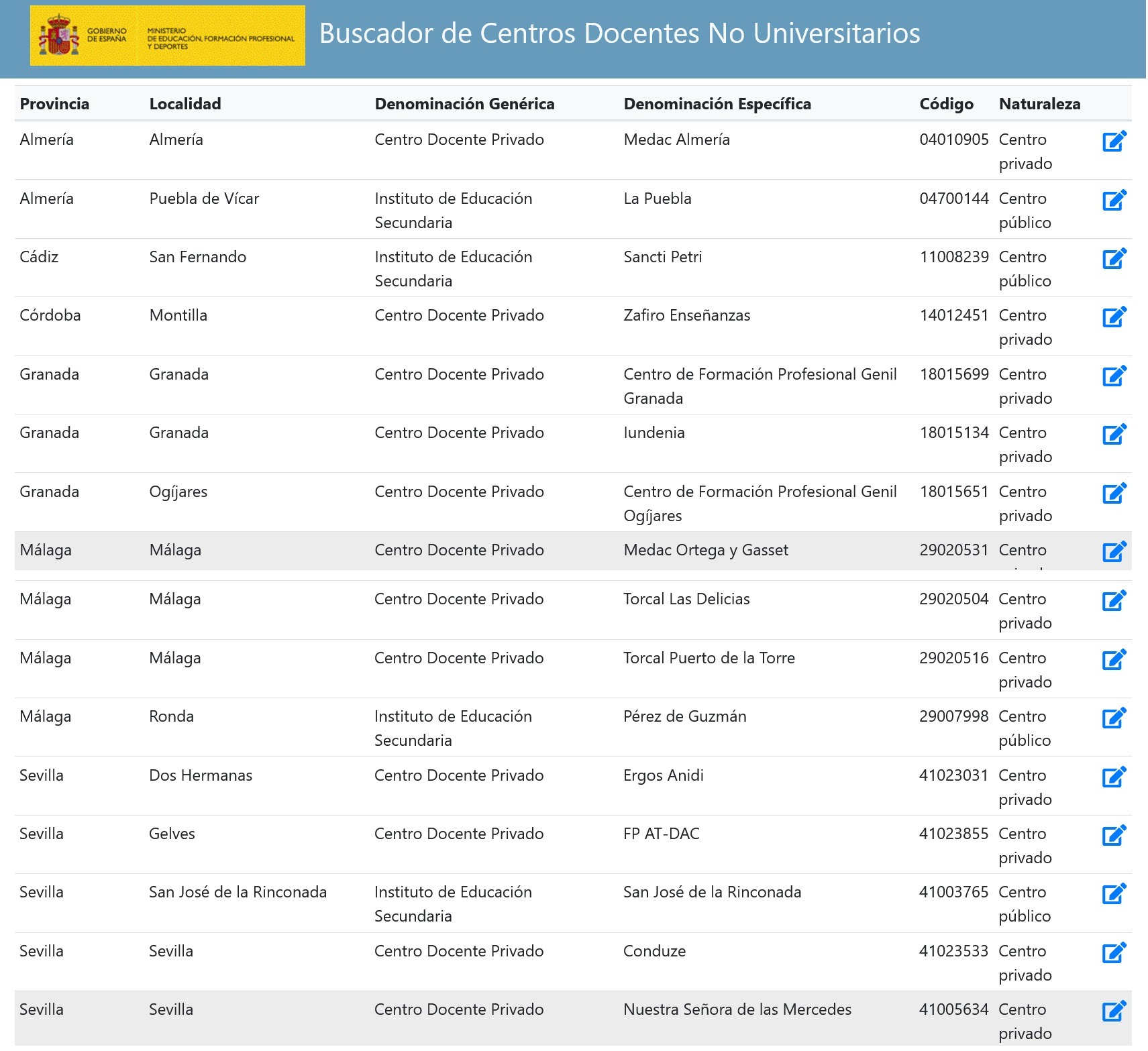Screen dimensions: 1148x1051
Task: Click the Código column header
Action: coord(946,104)
